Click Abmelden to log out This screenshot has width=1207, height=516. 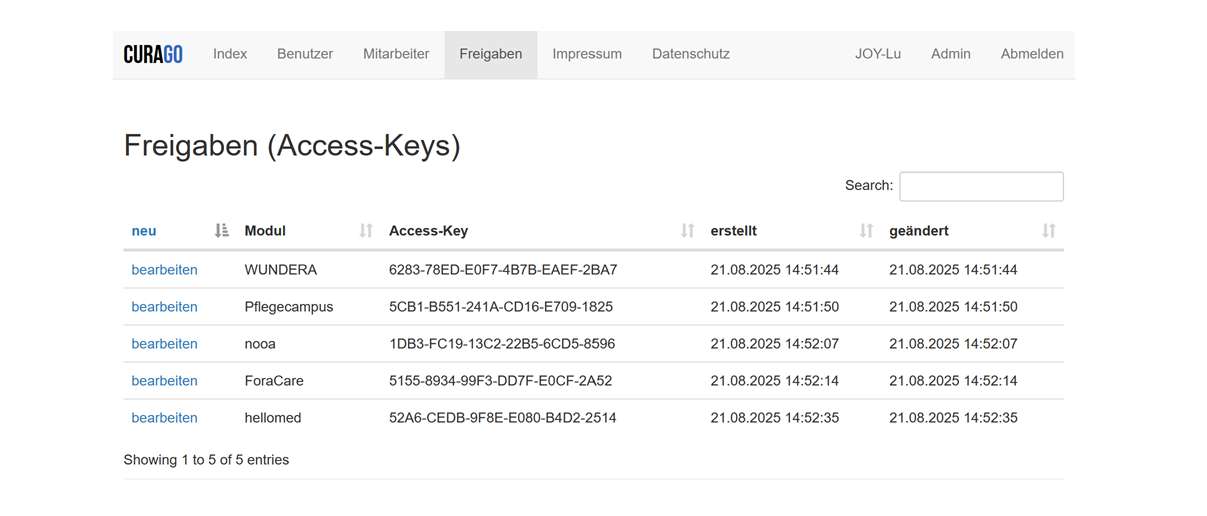point(1032,54)
